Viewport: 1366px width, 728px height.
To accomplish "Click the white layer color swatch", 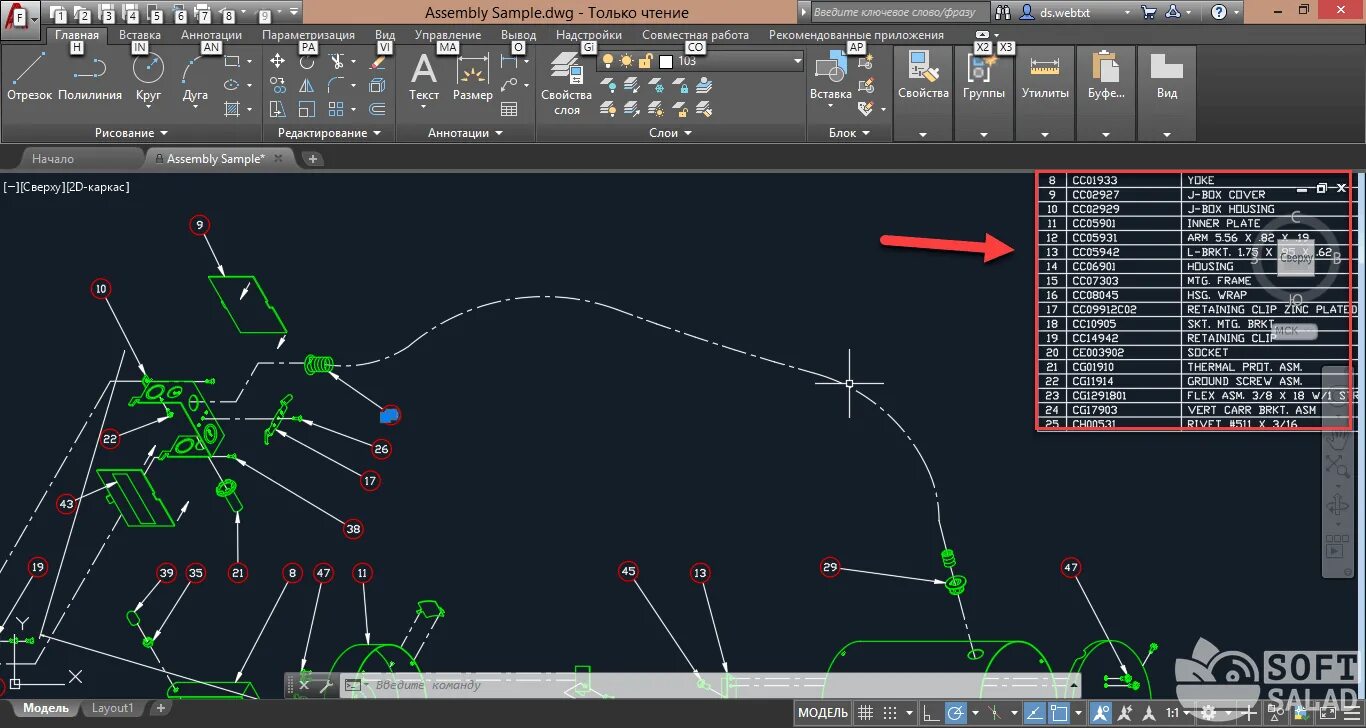I will point(666,61).
